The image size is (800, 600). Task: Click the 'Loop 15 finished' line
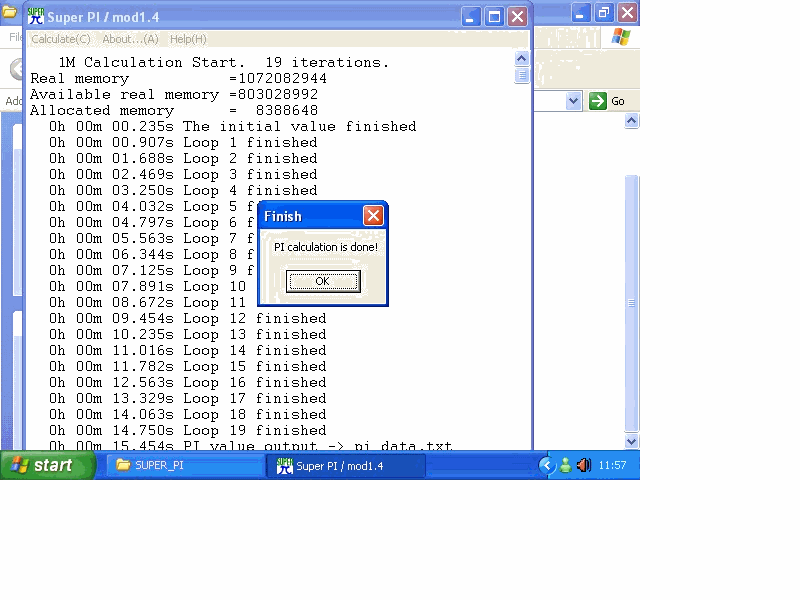point(188,366)
